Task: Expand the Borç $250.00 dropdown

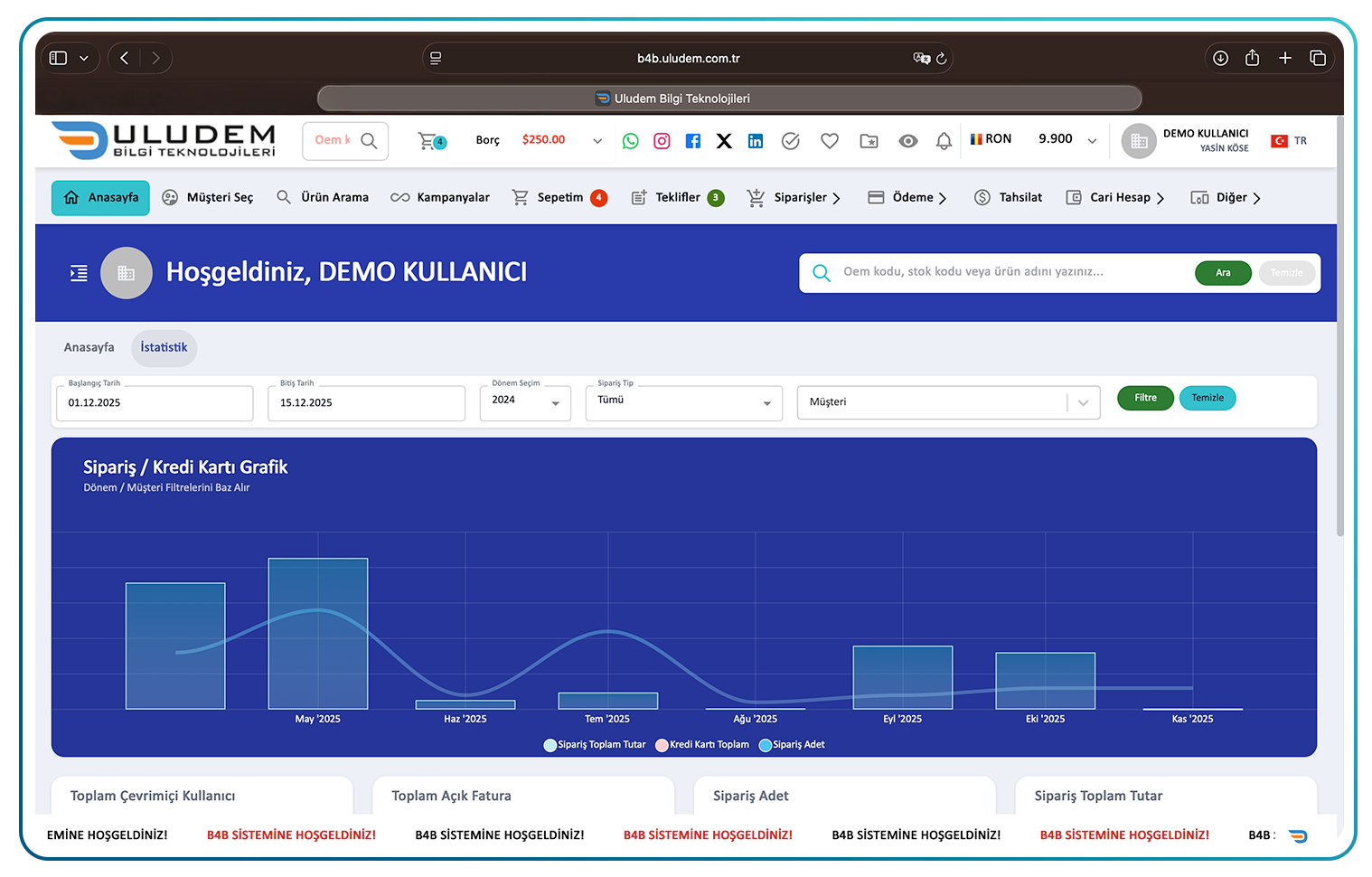Action: click(597, 141)
